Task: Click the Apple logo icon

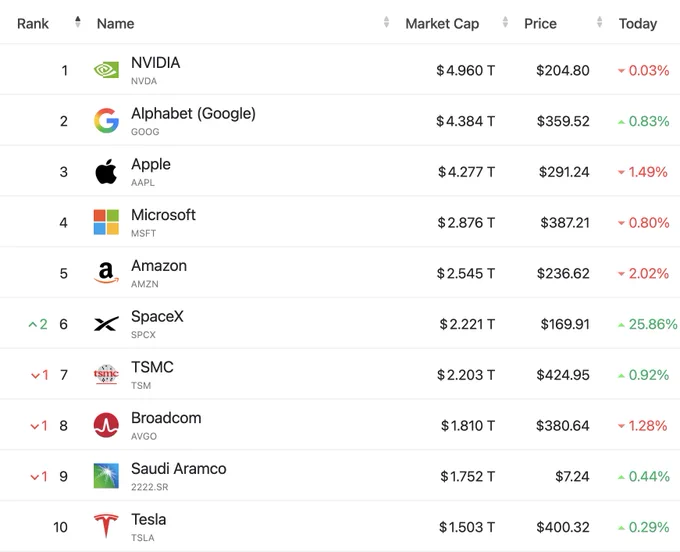Action: coord(106,171)
